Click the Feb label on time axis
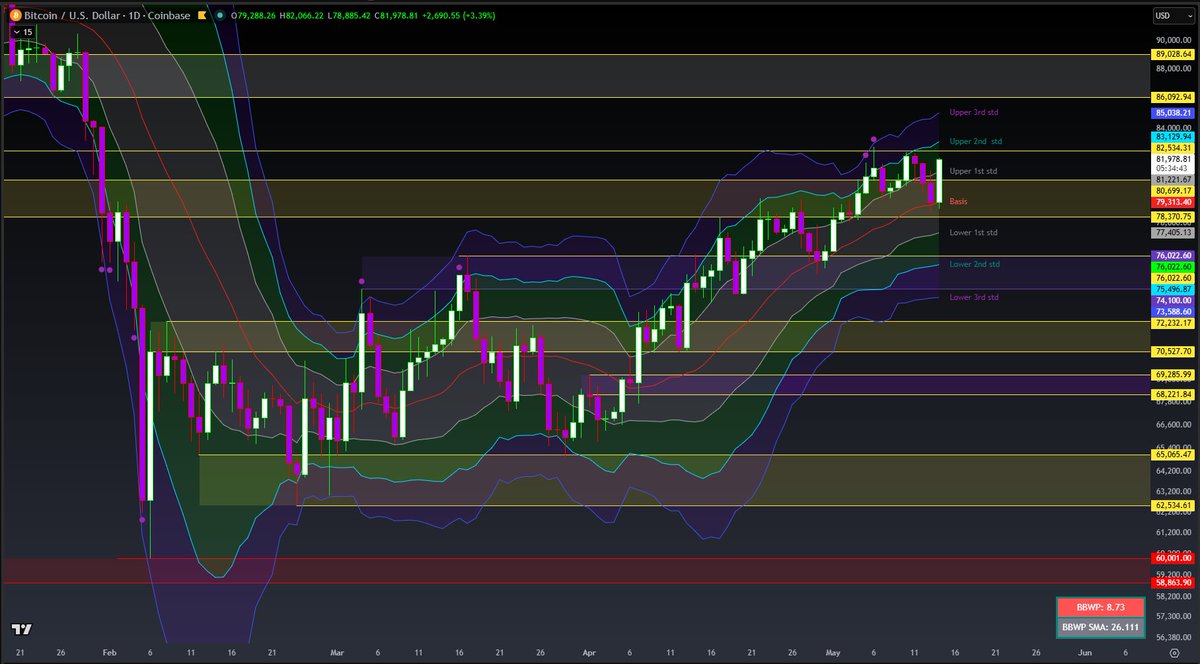 [x=109, y=651]
